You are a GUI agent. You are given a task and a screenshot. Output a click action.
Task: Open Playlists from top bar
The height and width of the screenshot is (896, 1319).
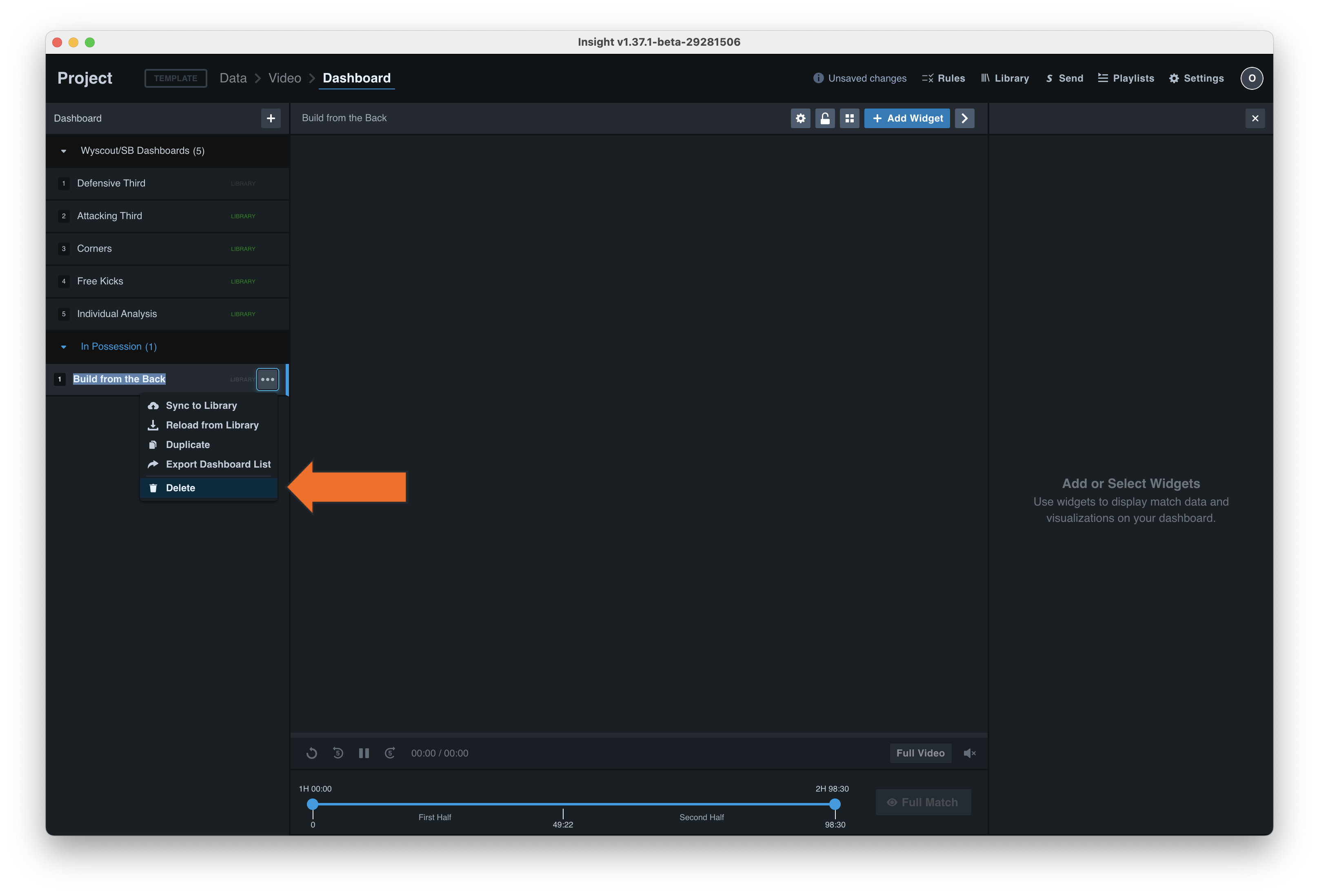[1126, 78]
